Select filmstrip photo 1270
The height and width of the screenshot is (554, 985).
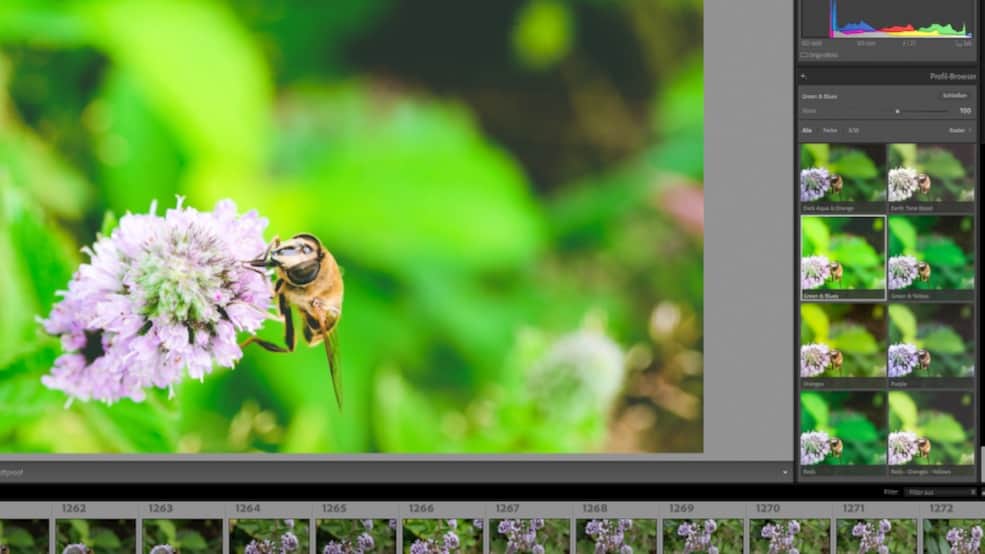coord(789,536)
